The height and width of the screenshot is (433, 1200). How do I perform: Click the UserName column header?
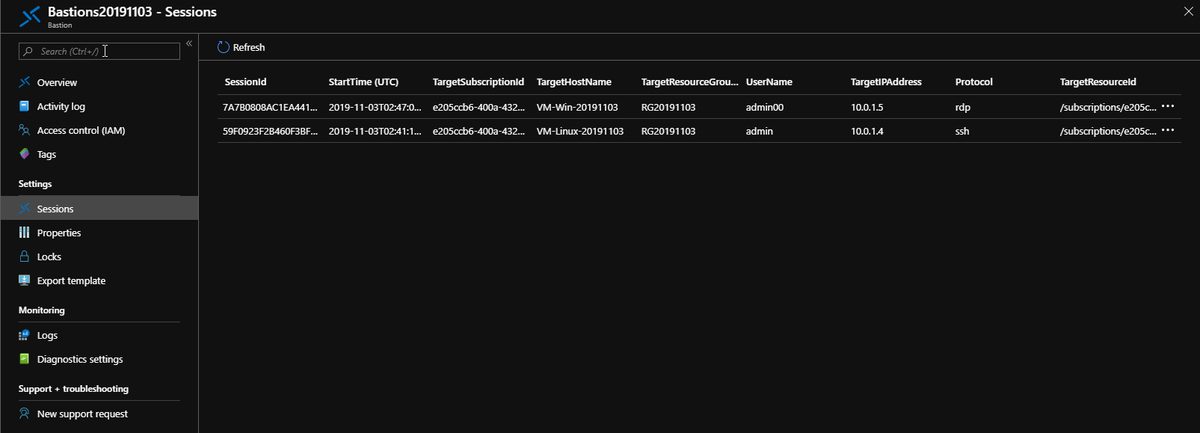(769, 81)
